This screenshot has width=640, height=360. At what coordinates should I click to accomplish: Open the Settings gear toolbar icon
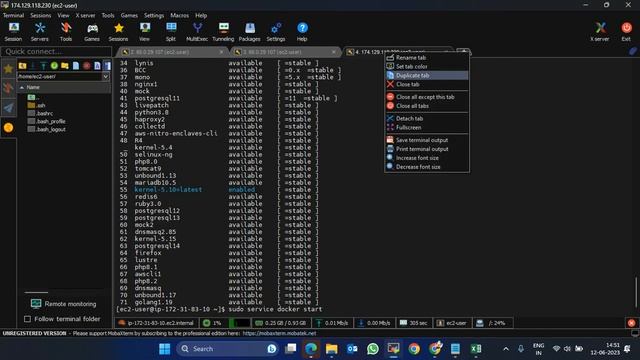tap(276, 32)
